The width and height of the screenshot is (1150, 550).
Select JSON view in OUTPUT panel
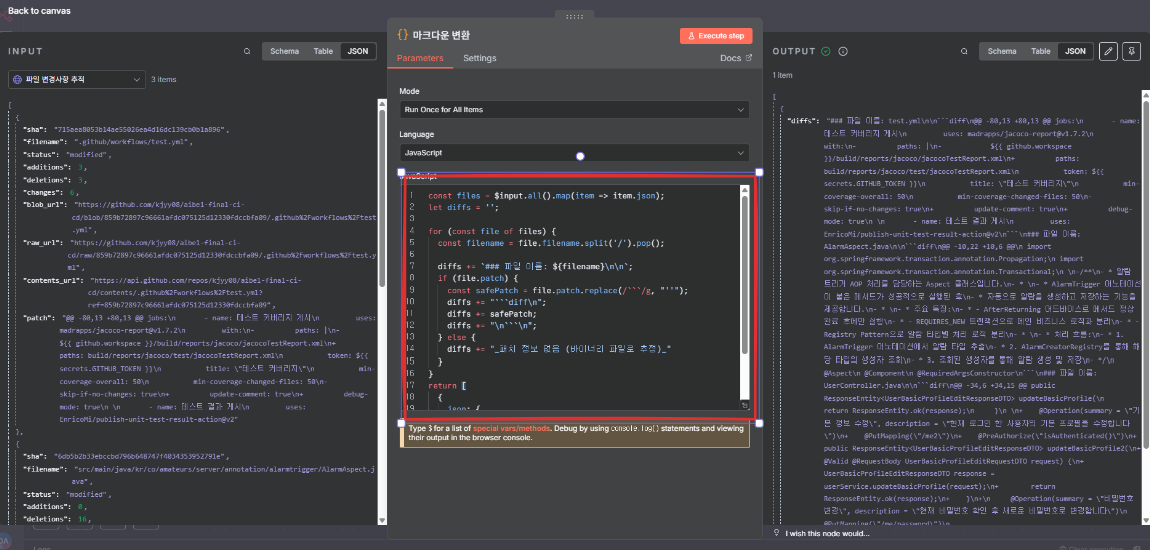point(1075,51)
